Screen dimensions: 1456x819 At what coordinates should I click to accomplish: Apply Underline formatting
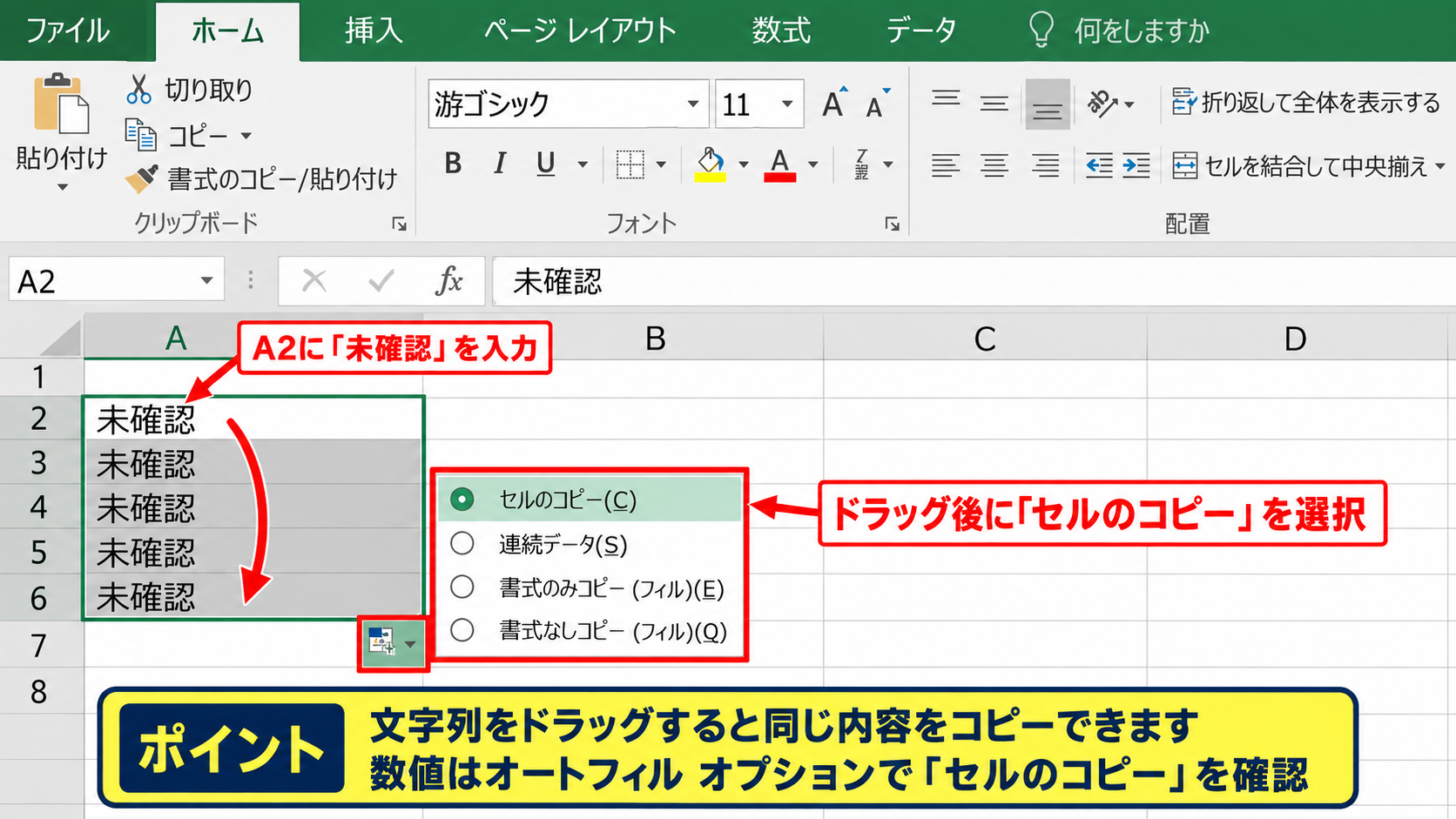point(546,164)
